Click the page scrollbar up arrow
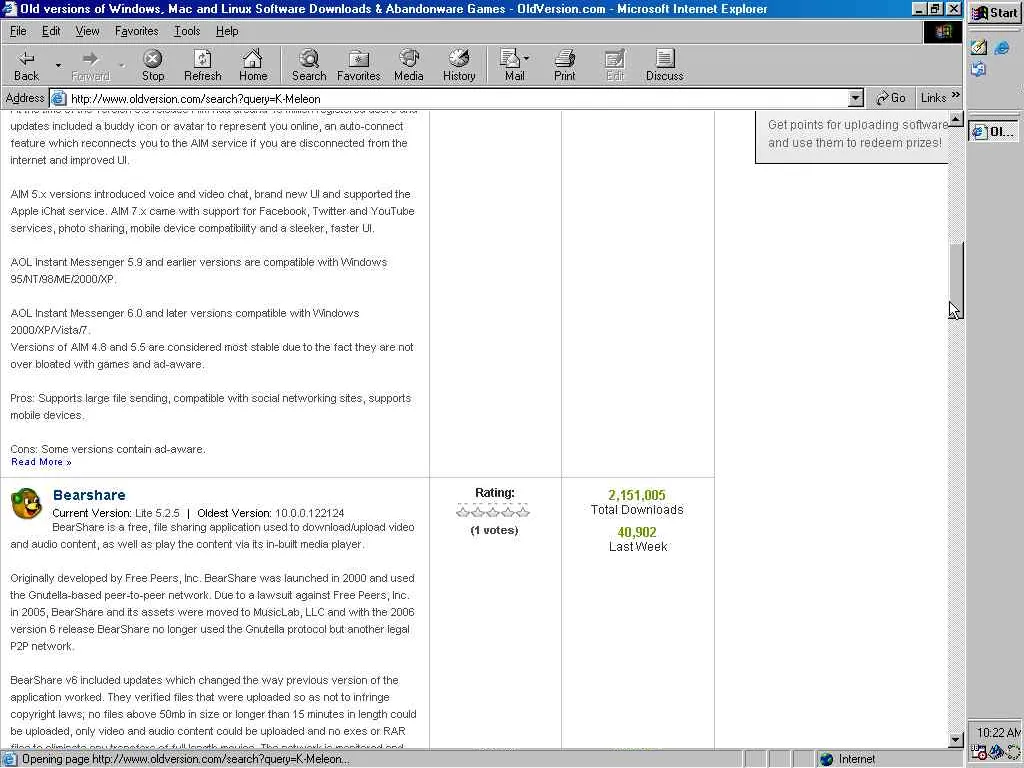This screenshot has height=768, width=1024. tap(956, 119)
